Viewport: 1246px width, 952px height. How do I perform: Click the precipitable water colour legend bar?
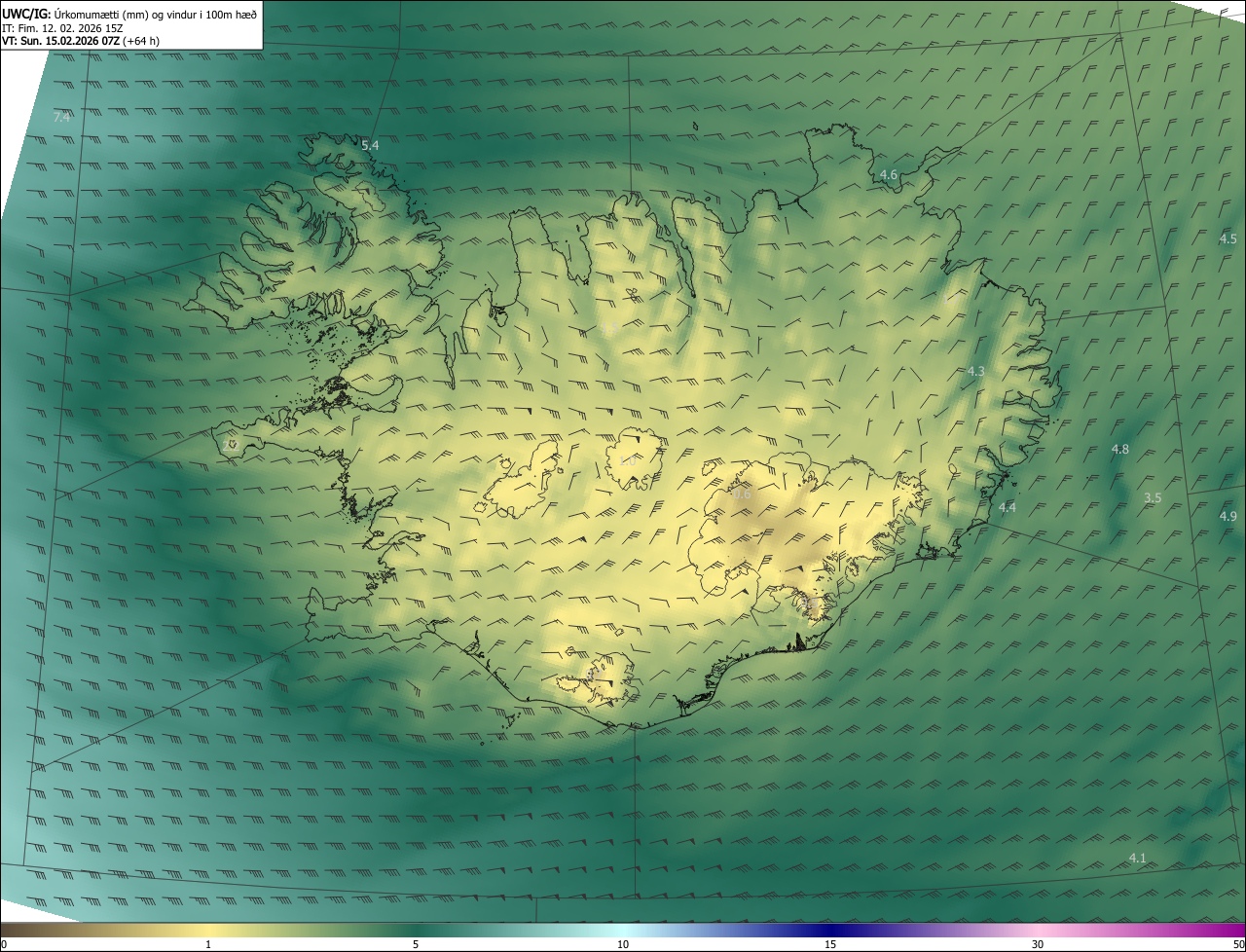(623, 930)
